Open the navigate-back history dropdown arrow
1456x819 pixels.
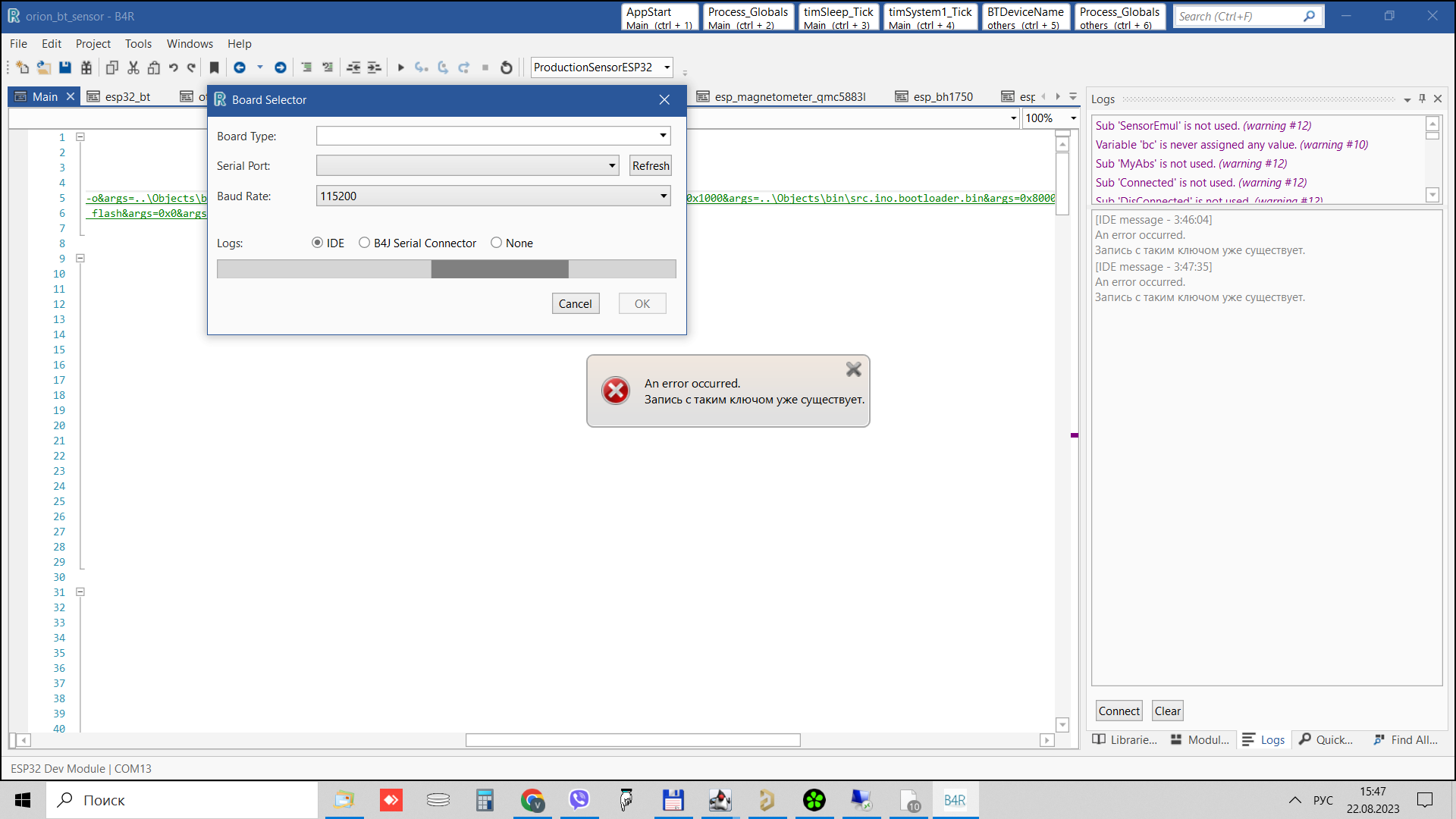click(x=259, y=67)
